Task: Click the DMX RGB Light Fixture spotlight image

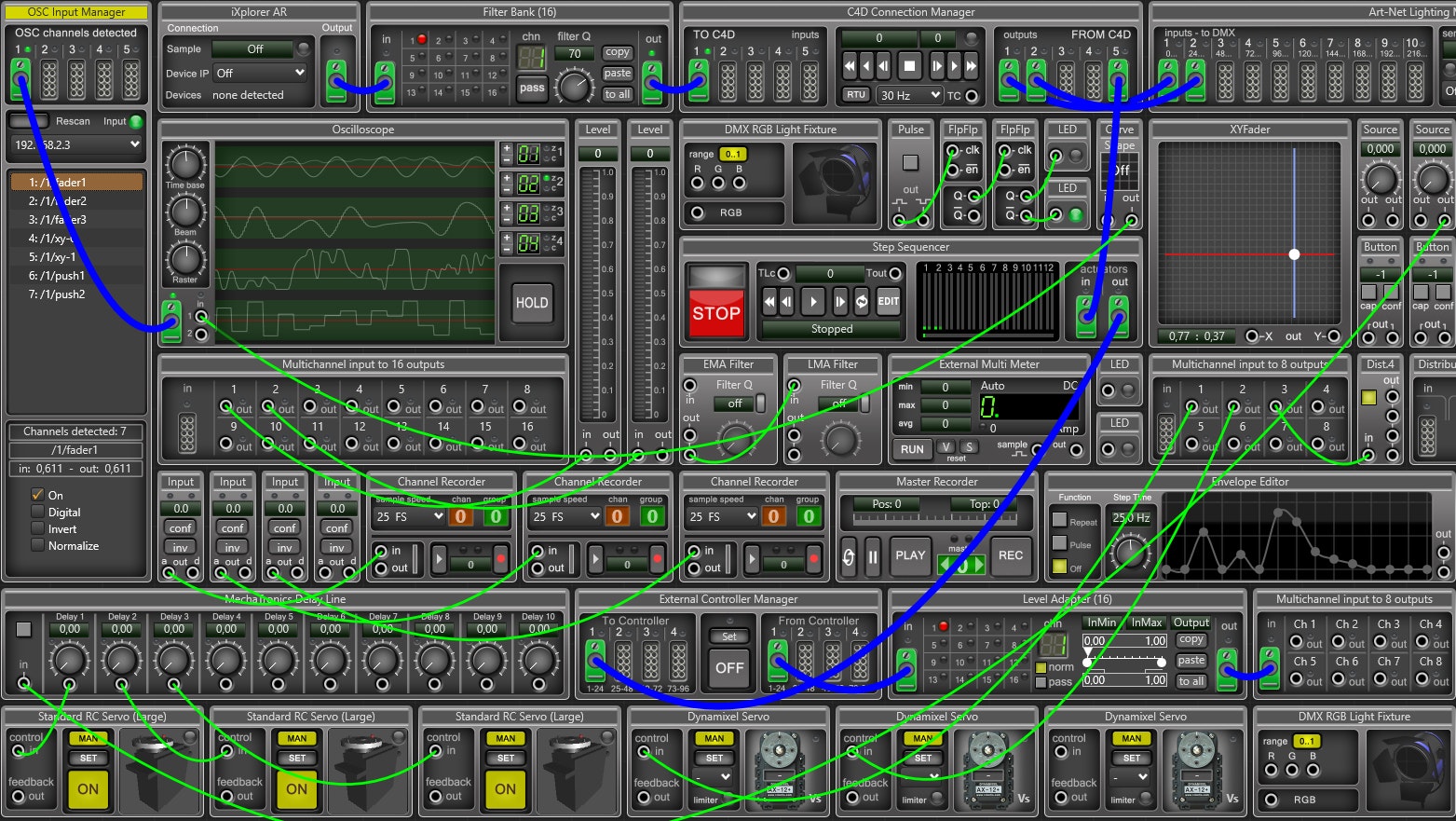Action: click(x=834, y=184)
